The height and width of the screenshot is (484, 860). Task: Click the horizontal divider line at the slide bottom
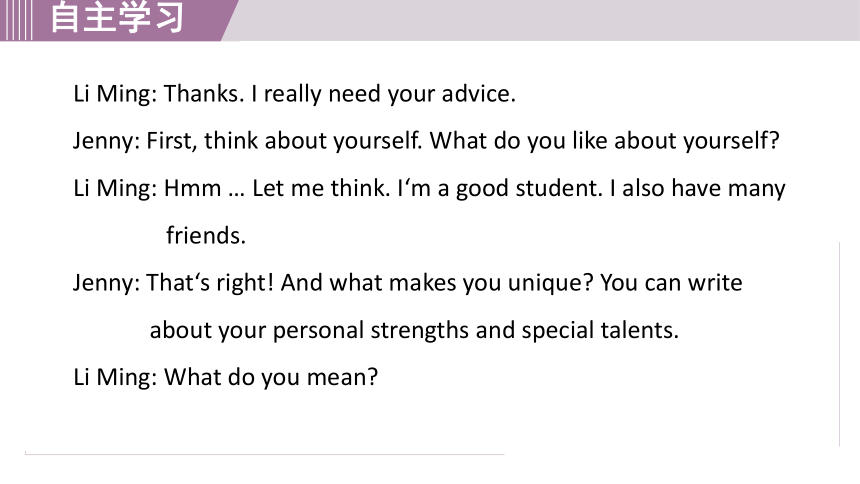(x=264, y=454)
